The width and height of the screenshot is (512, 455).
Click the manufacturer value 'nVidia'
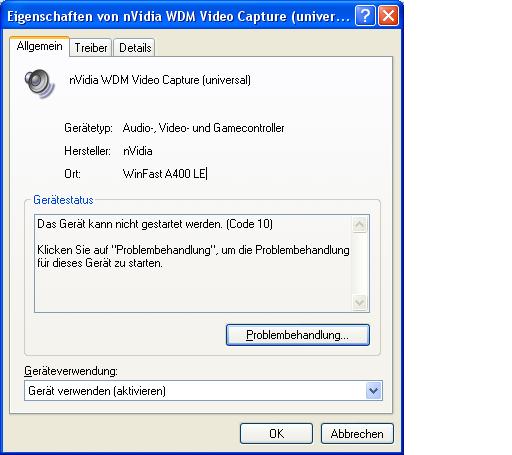(138, 151)
